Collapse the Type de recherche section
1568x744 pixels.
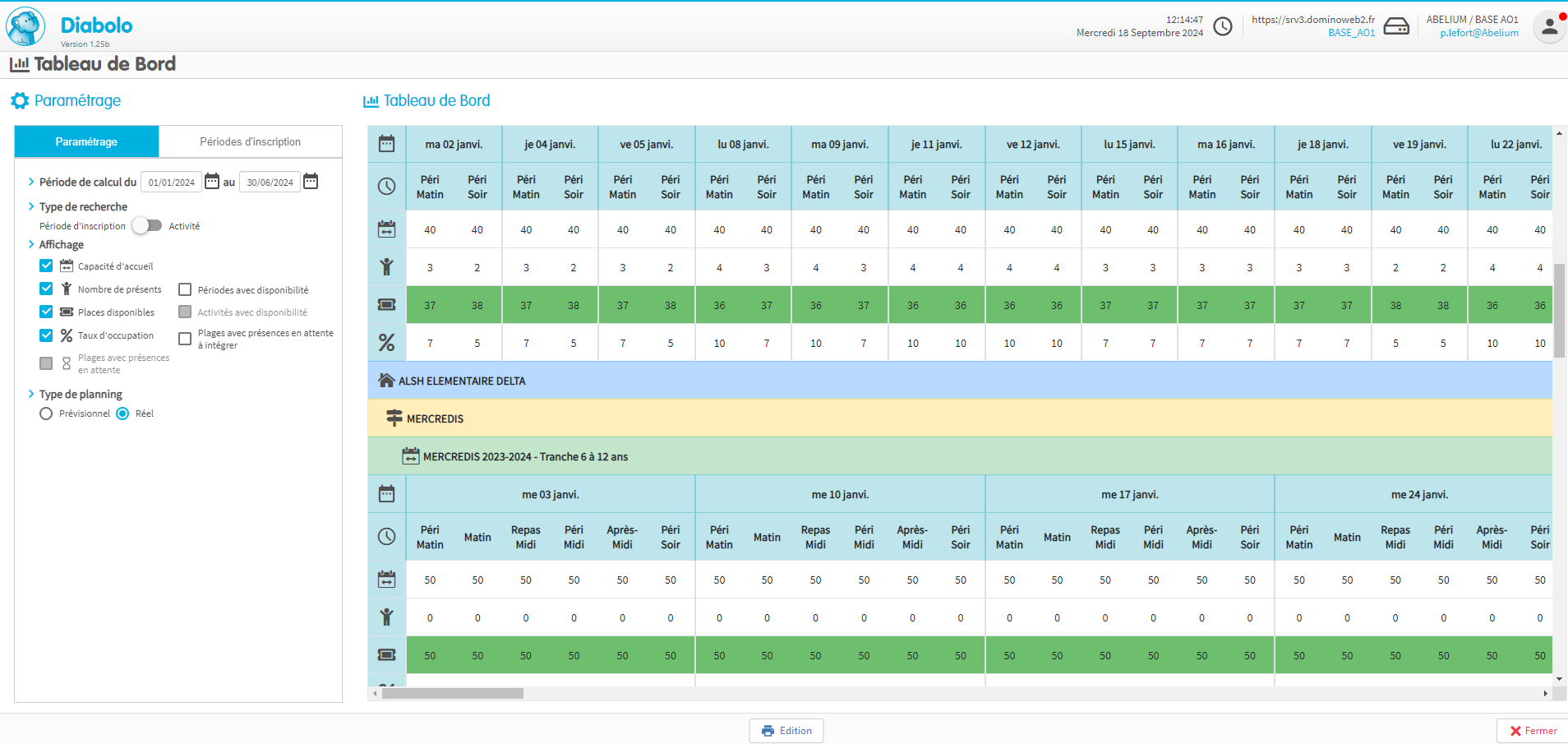coord(31,206)
